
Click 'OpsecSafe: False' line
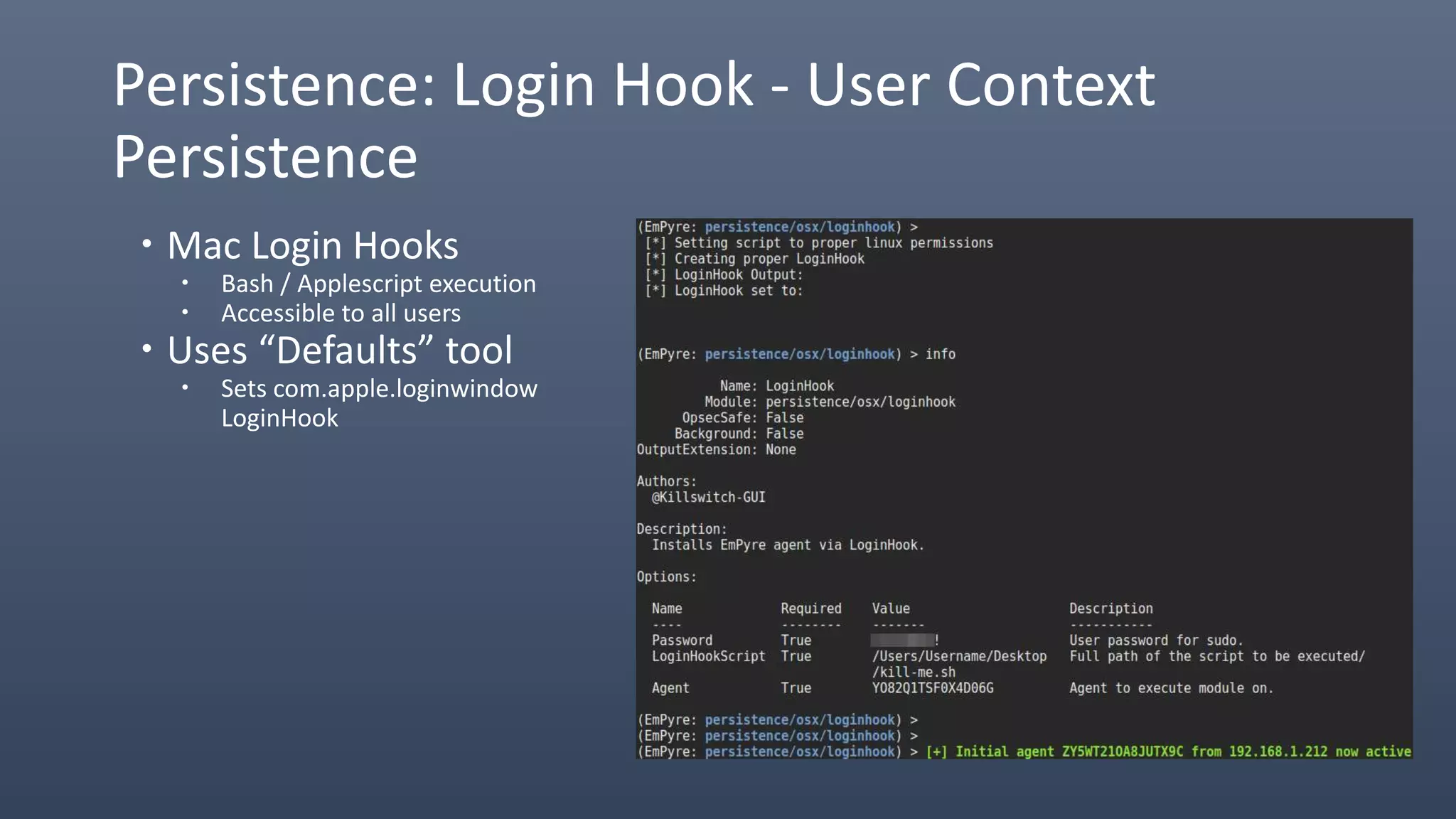click(743, 418)
